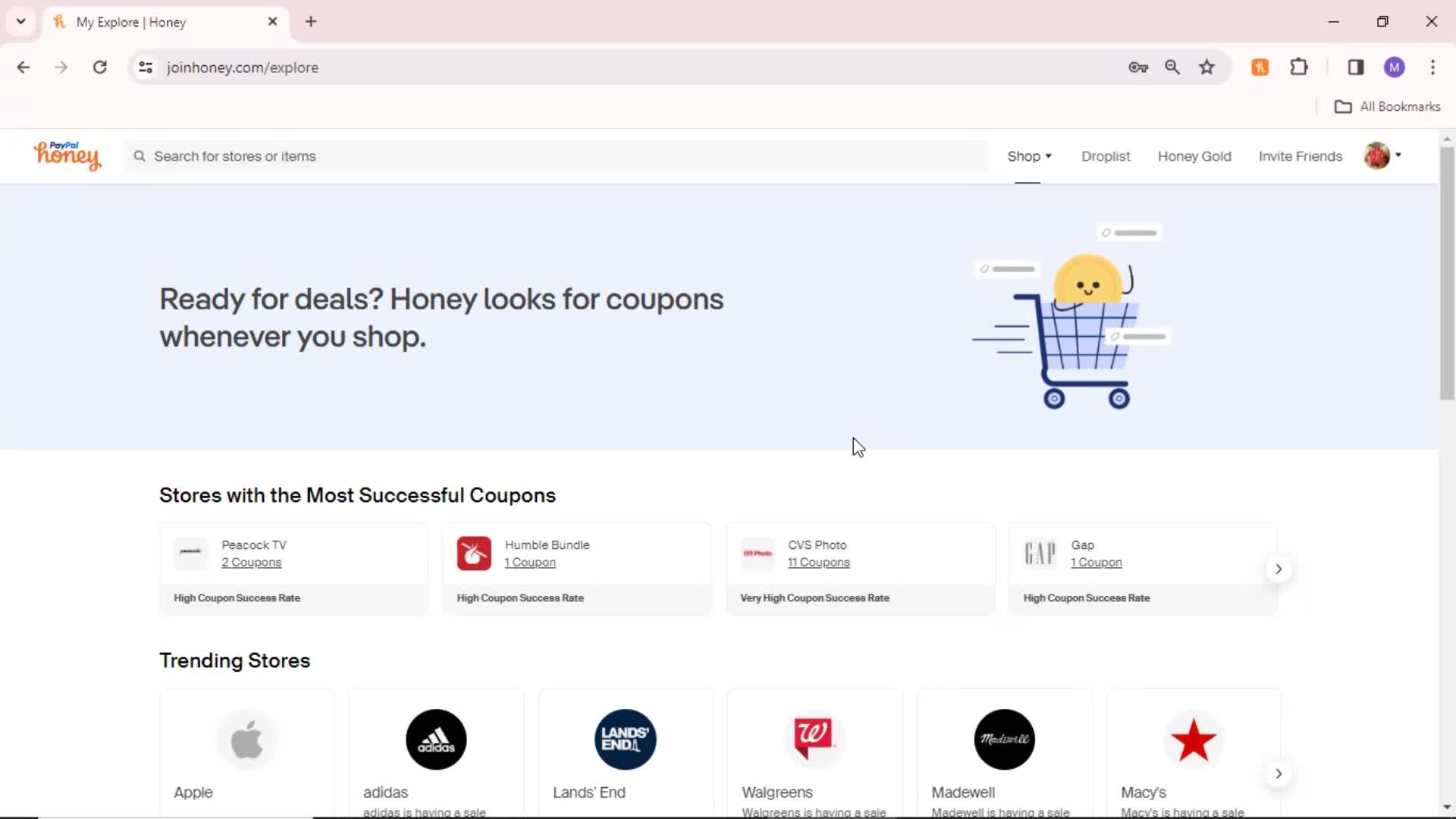Expand the Shop dropdown menu

1029,156
